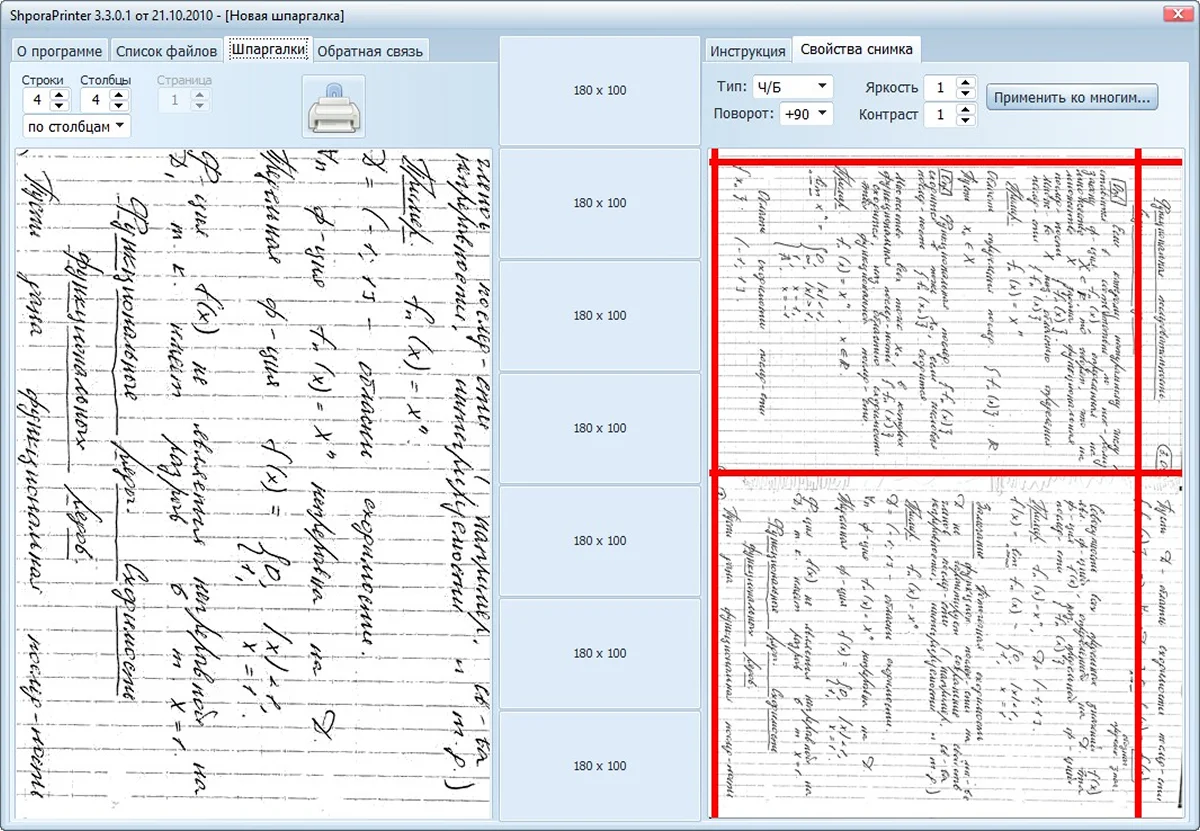
Task: Click the Яркость value input field
Action: pos(938,88)
